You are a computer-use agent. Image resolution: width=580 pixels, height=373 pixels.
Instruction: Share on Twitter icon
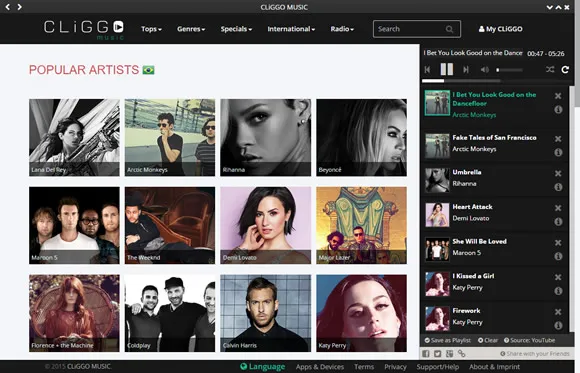click(x=438, y=354)
